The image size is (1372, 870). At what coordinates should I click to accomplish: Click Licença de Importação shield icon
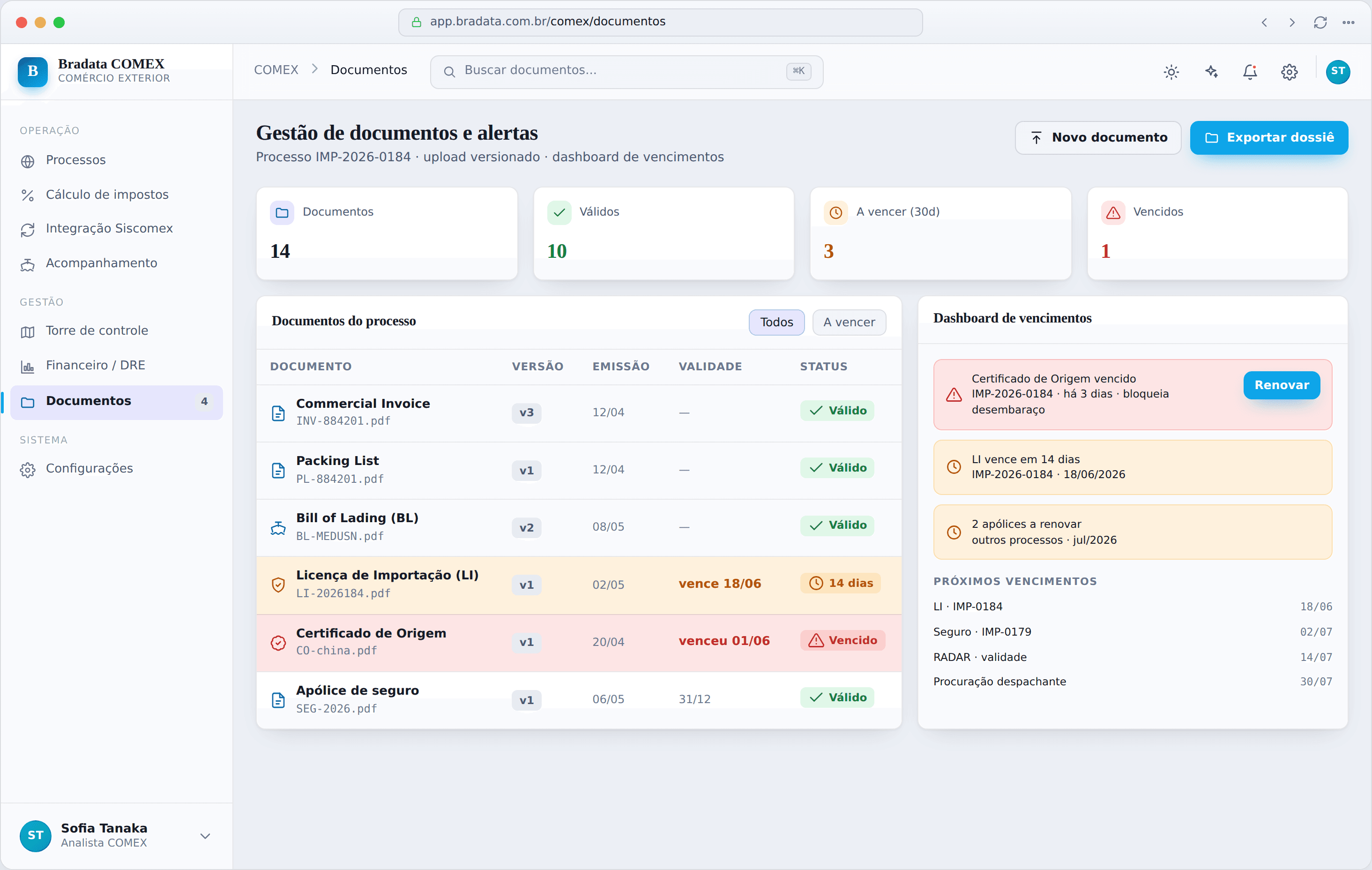click(x=278, y=585)
